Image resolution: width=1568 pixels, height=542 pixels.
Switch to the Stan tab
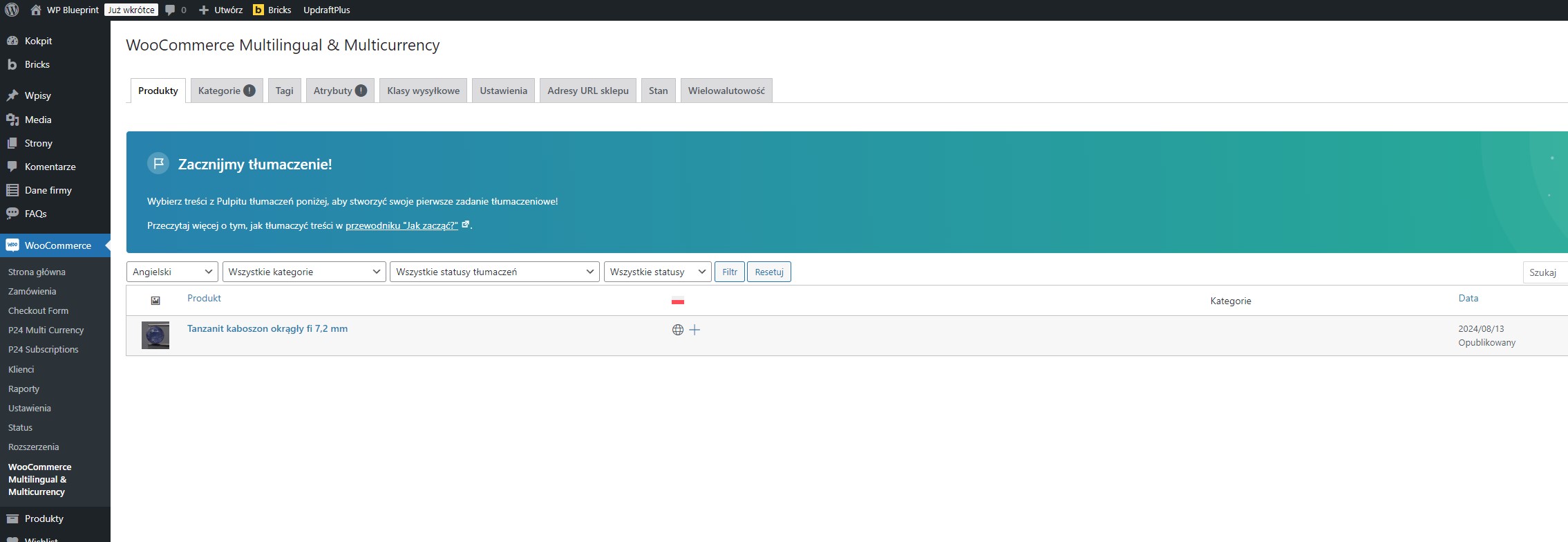pyautogui.click(x=659, y=91)
